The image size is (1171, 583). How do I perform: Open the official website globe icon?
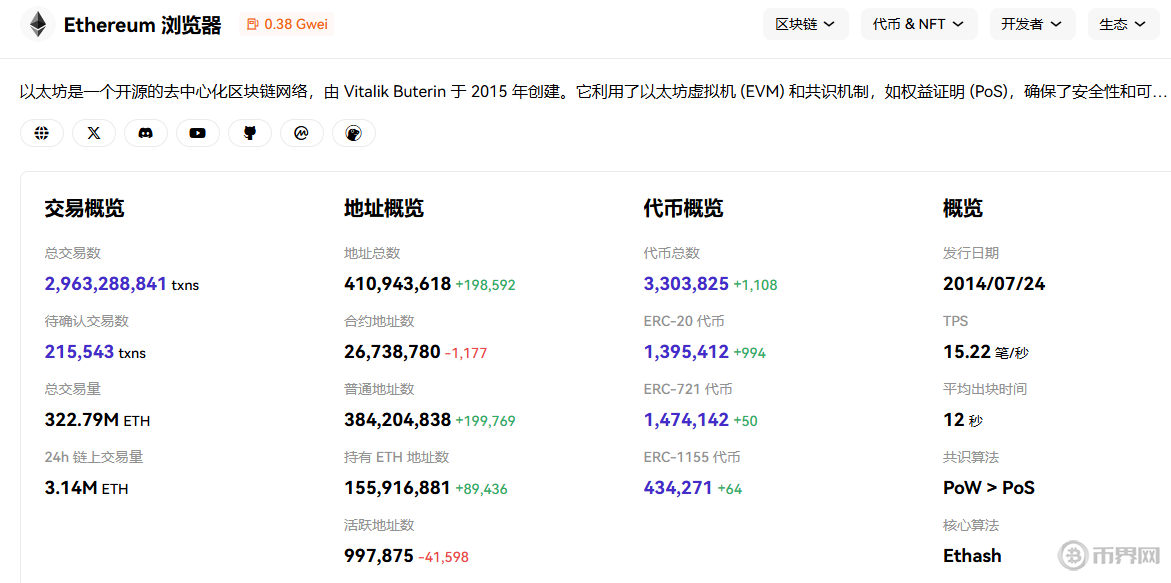(x=42, y=133)
